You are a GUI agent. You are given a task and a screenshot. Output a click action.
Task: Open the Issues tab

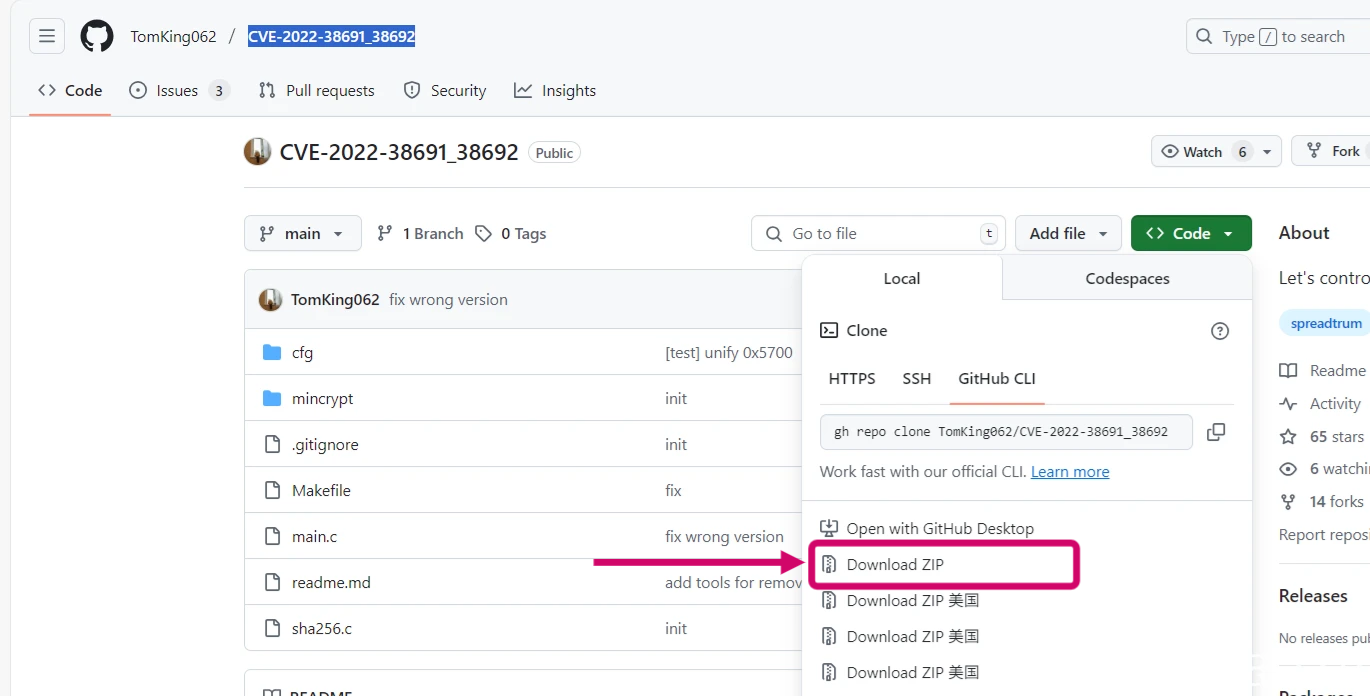[179, 90]
